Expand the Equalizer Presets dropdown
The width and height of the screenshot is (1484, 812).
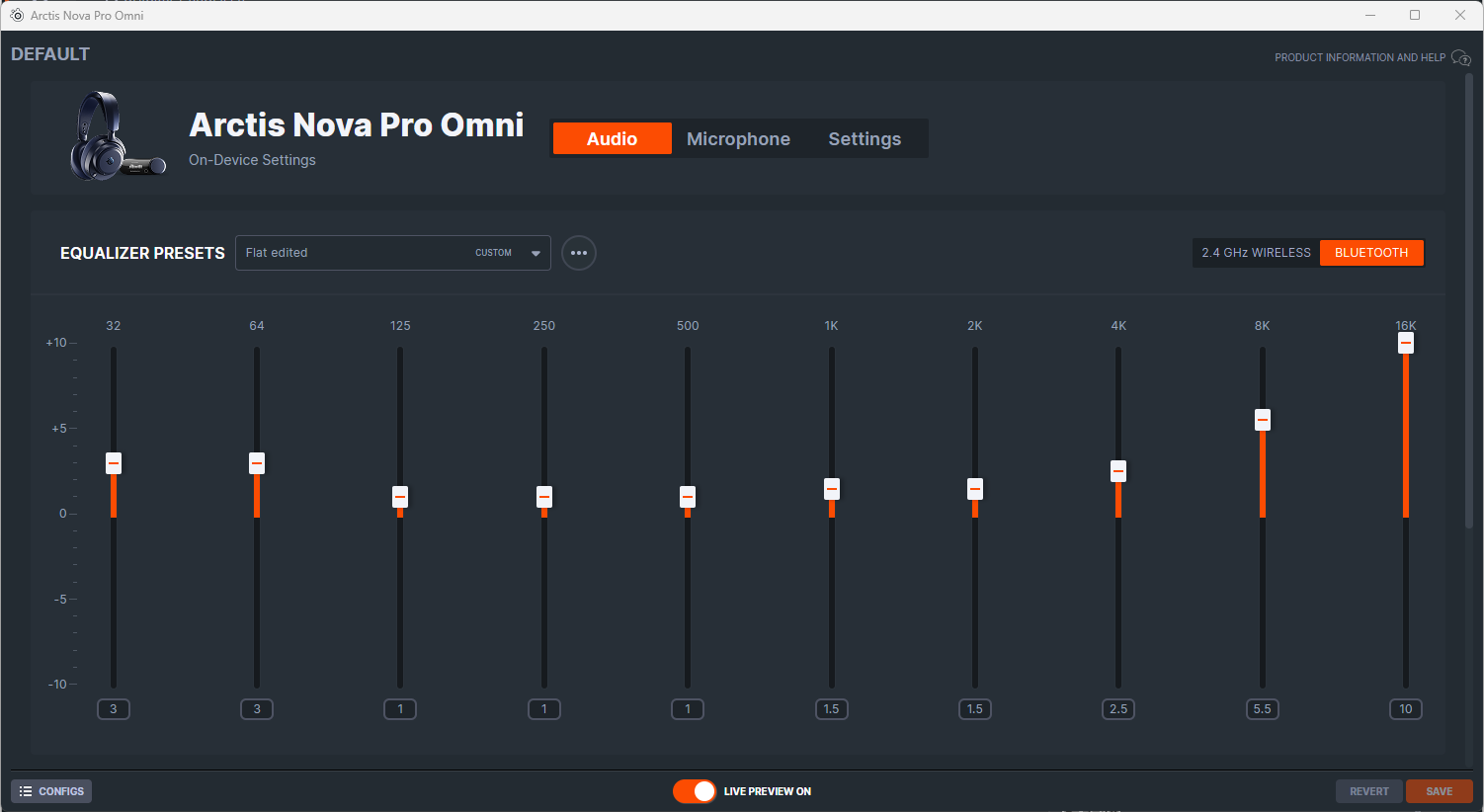coord(393,253)
